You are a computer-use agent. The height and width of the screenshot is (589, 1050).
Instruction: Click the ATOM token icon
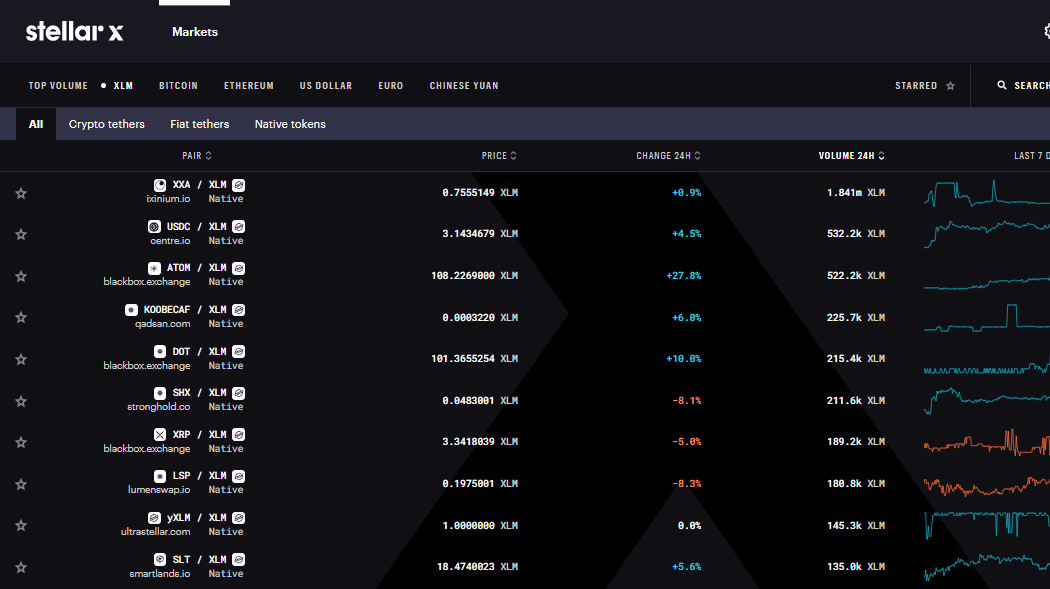point(152,268)
